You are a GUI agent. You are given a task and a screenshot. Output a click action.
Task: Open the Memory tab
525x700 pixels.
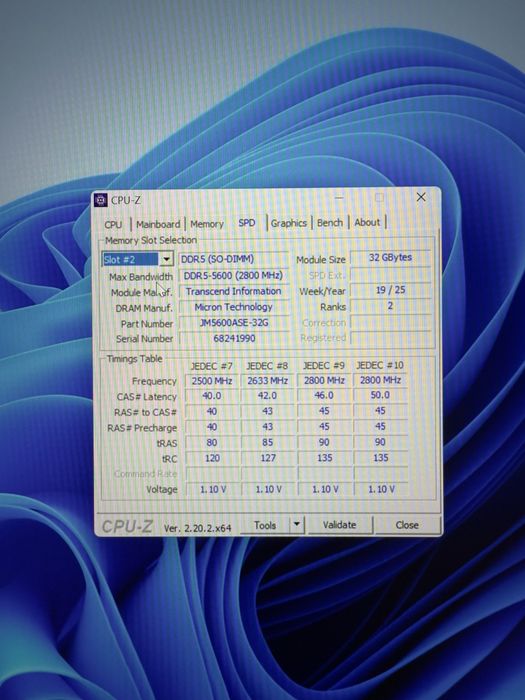pyautogui.click(x=207, y=224)
